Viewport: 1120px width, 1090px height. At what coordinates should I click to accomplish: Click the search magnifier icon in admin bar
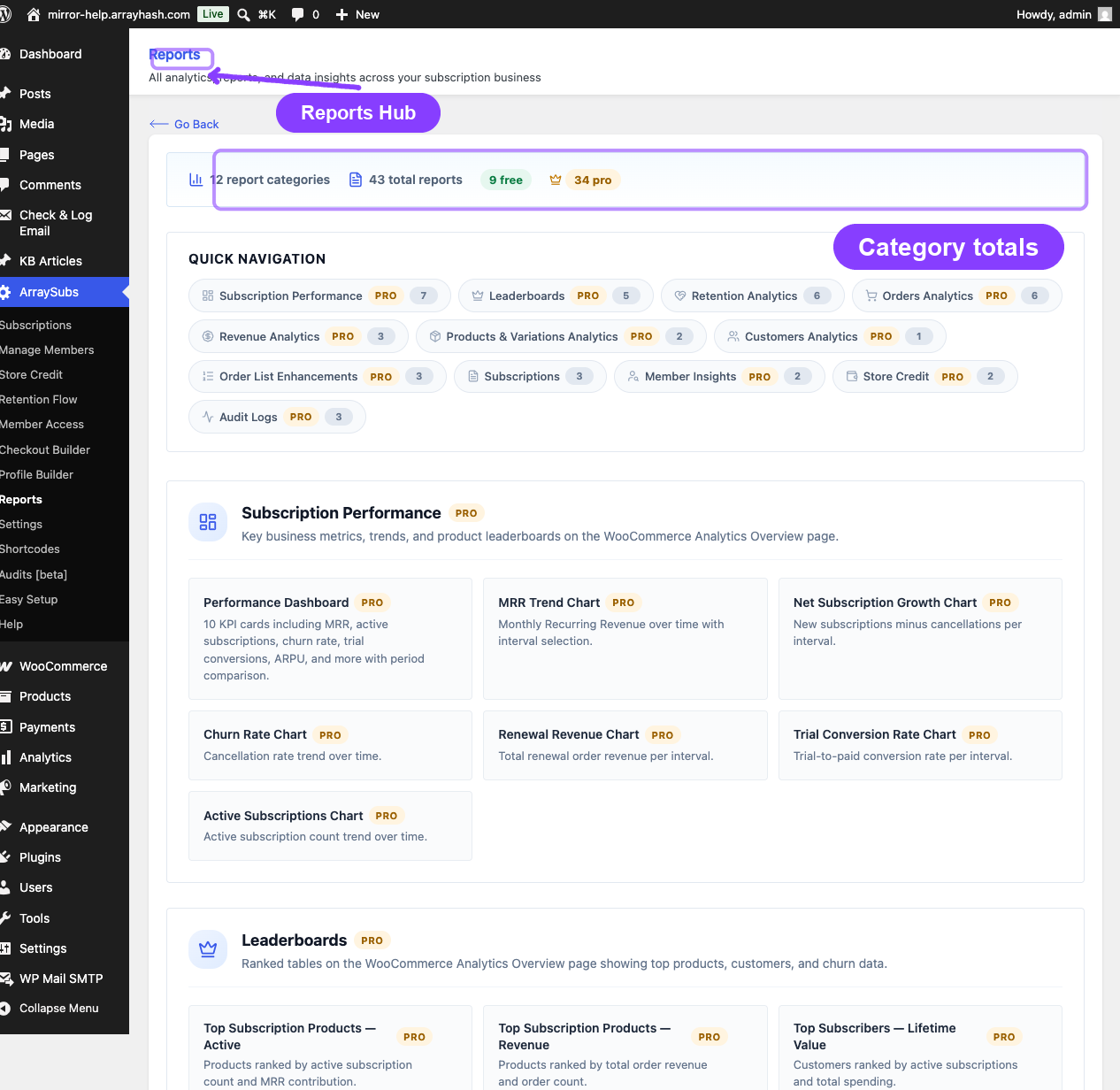pos(243,14)
